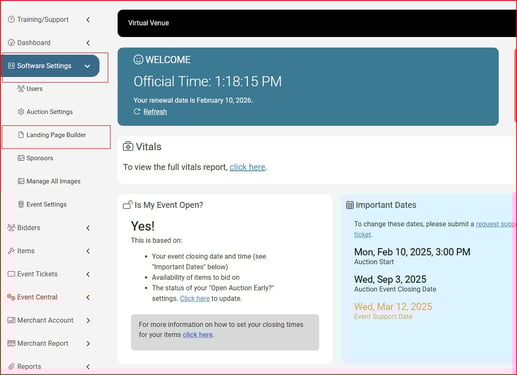Click the Important Dates calendar icon
The width and height of the screenshot is (517, 375).
[x=350, y=205]
